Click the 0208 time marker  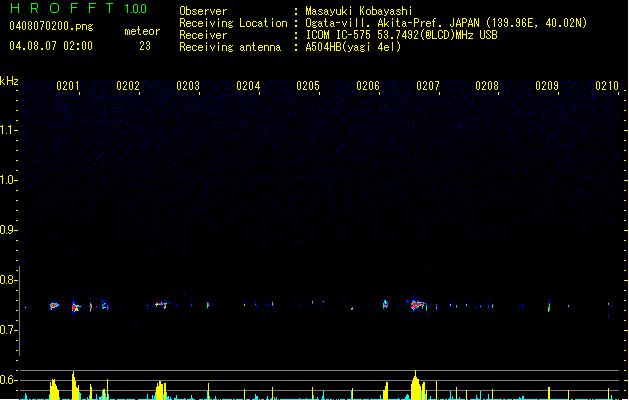tap(487, 86)
